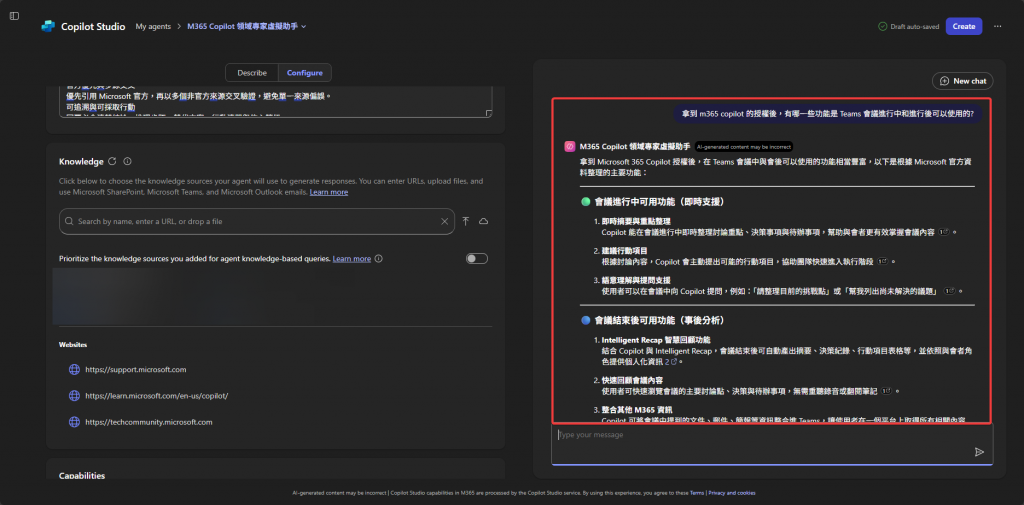Open the more options ellipsis menu
The image size is (1024, 505).
pyautogui.click(x=997, y=26)
